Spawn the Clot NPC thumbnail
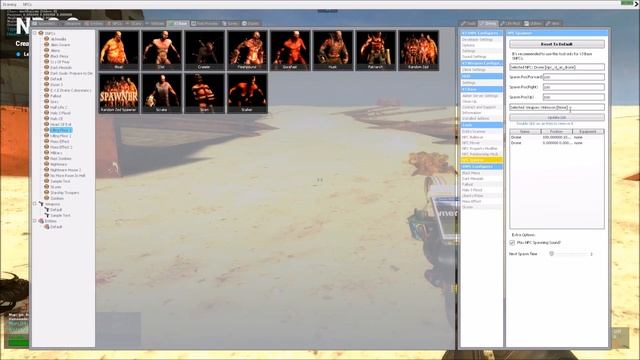640x360 pixels. [x=162, y=50]
